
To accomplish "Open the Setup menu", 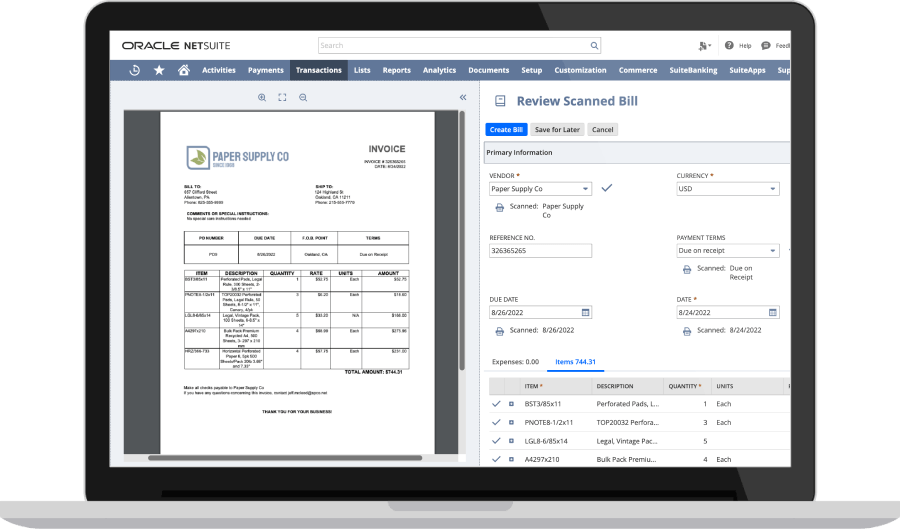I will click(x=532, y=70).
